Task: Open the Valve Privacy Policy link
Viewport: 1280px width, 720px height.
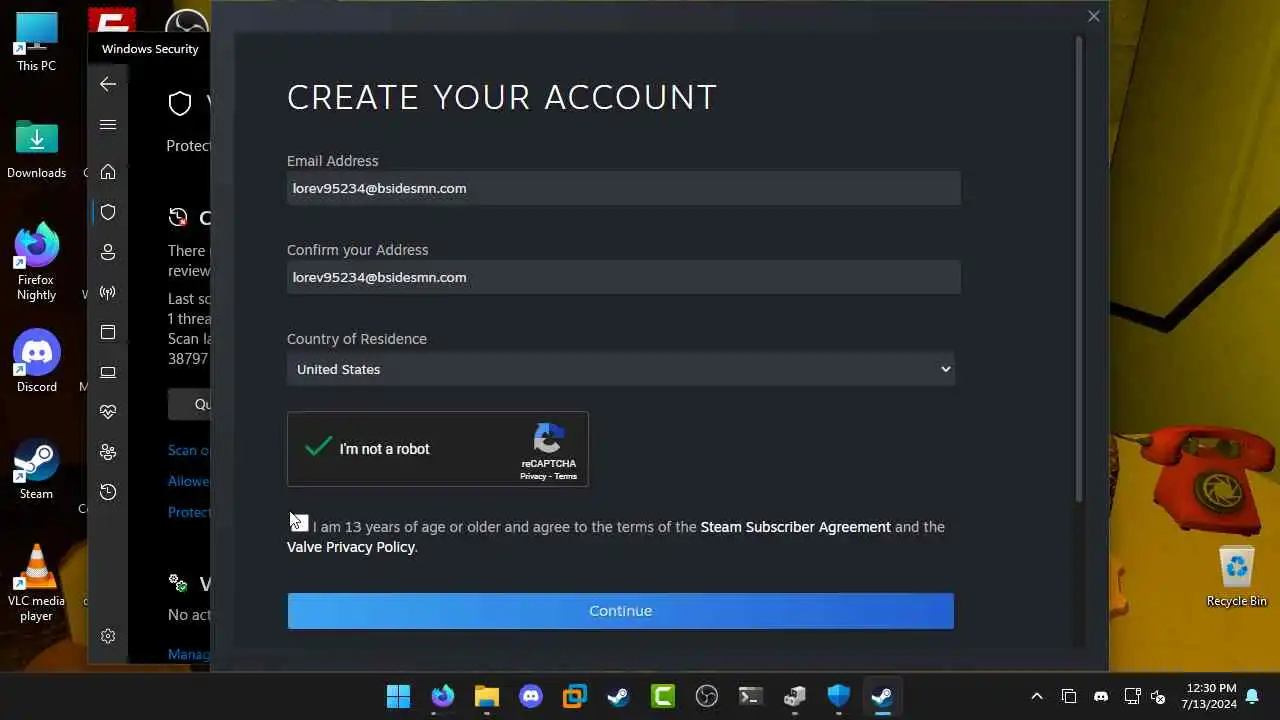Action: (x=350, y=547)
